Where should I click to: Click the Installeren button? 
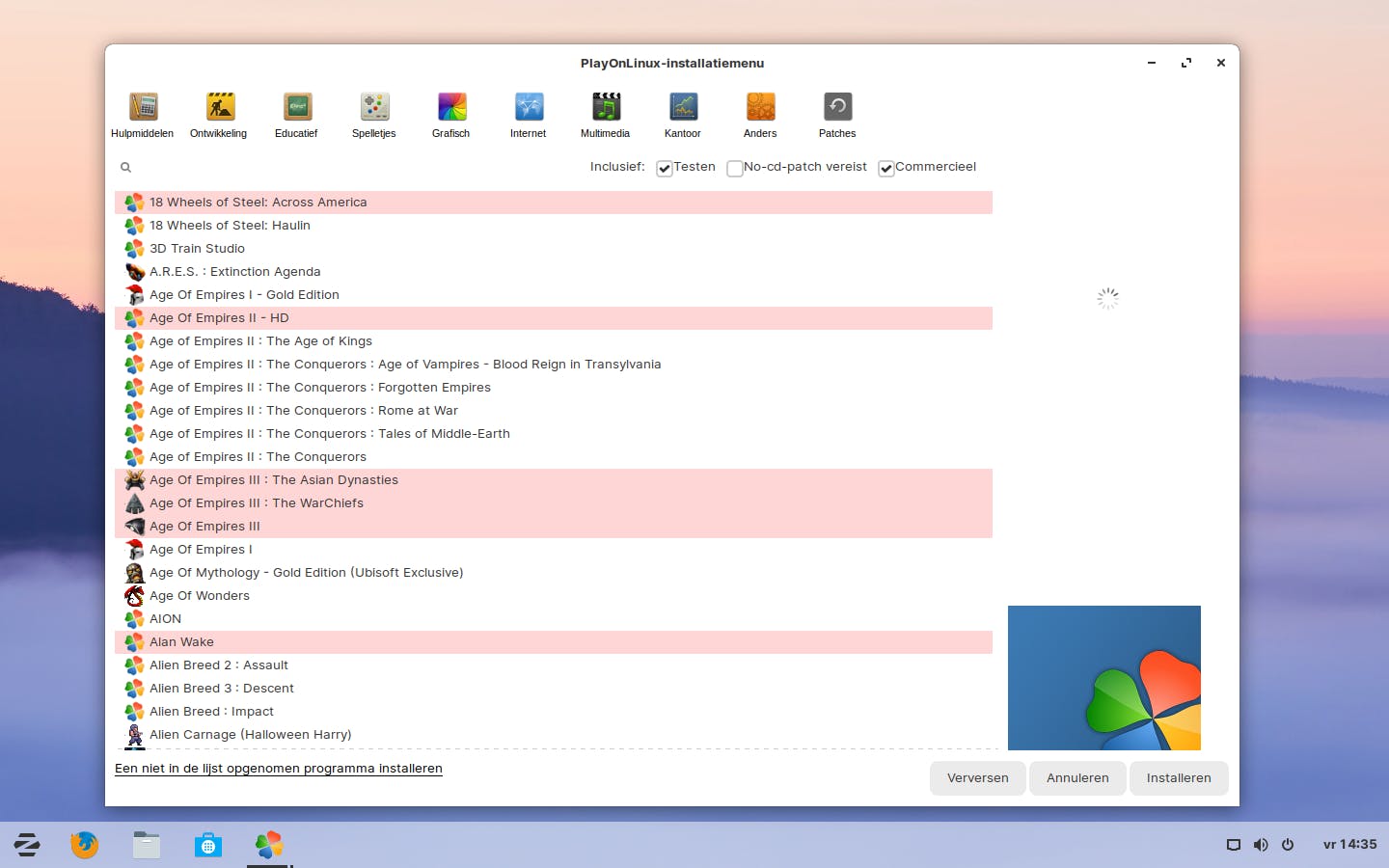(1179, 778)
